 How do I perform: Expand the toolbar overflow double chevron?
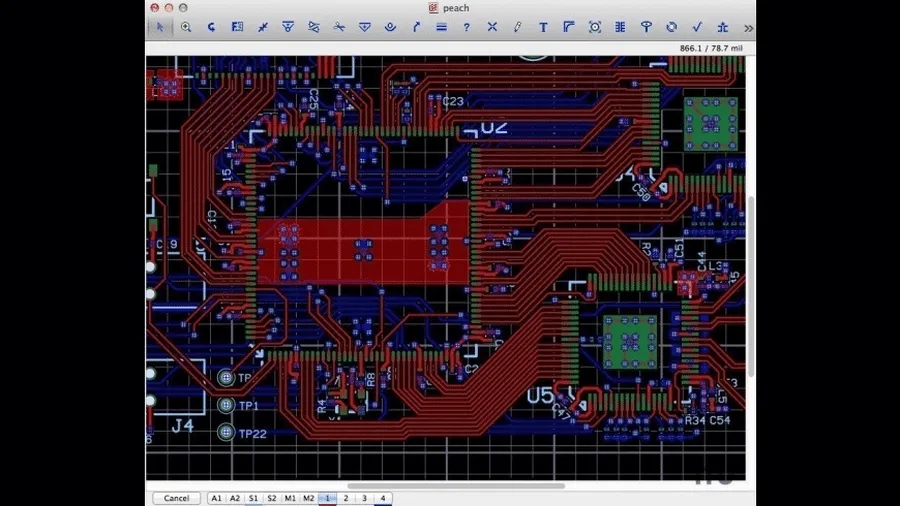tap(748, 28)
